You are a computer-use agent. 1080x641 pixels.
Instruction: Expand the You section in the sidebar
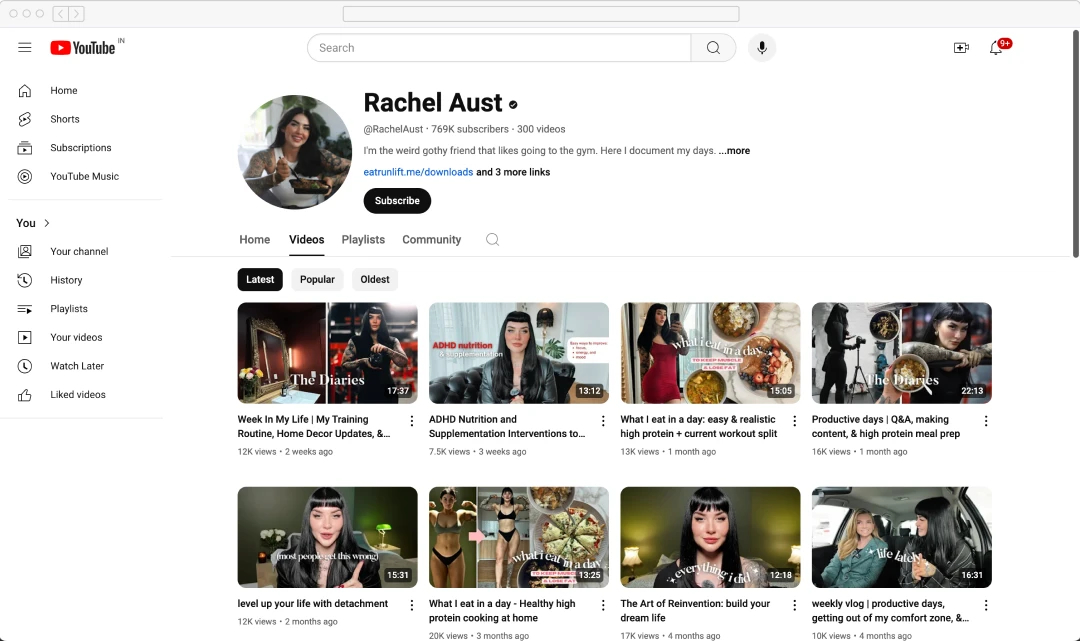click(x=25, y=223)
